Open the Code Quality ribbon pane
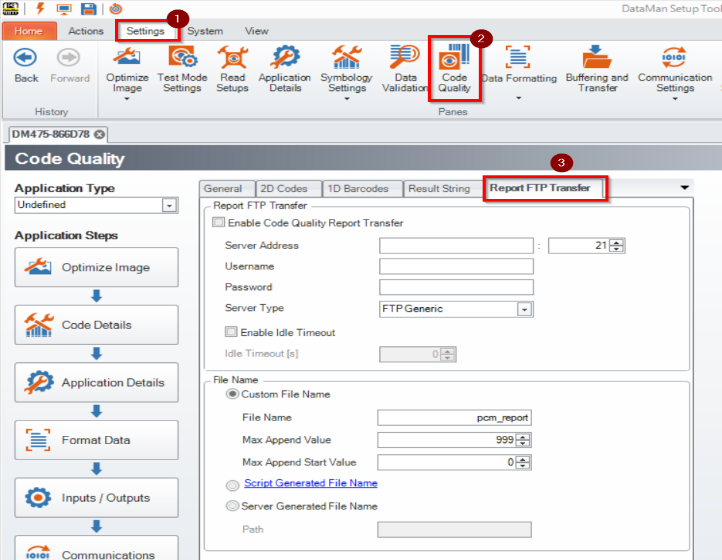The image size is (722, 560). [454, 69]
